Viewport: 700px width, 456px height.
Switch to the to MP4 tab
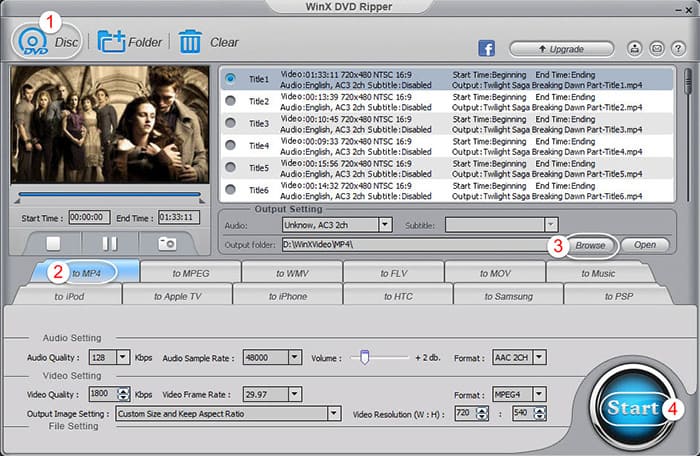[x=86, y=272]
